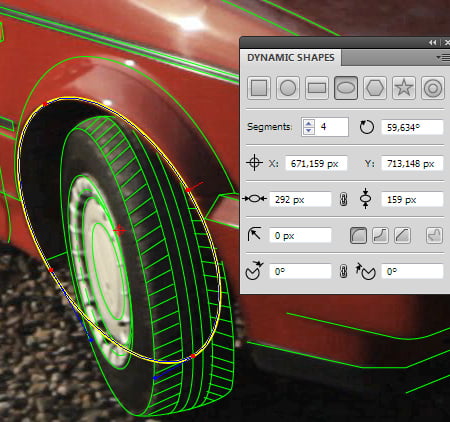Enable the rounded corner style button
The height and width of the screenshot is (422, 450).
358,235
